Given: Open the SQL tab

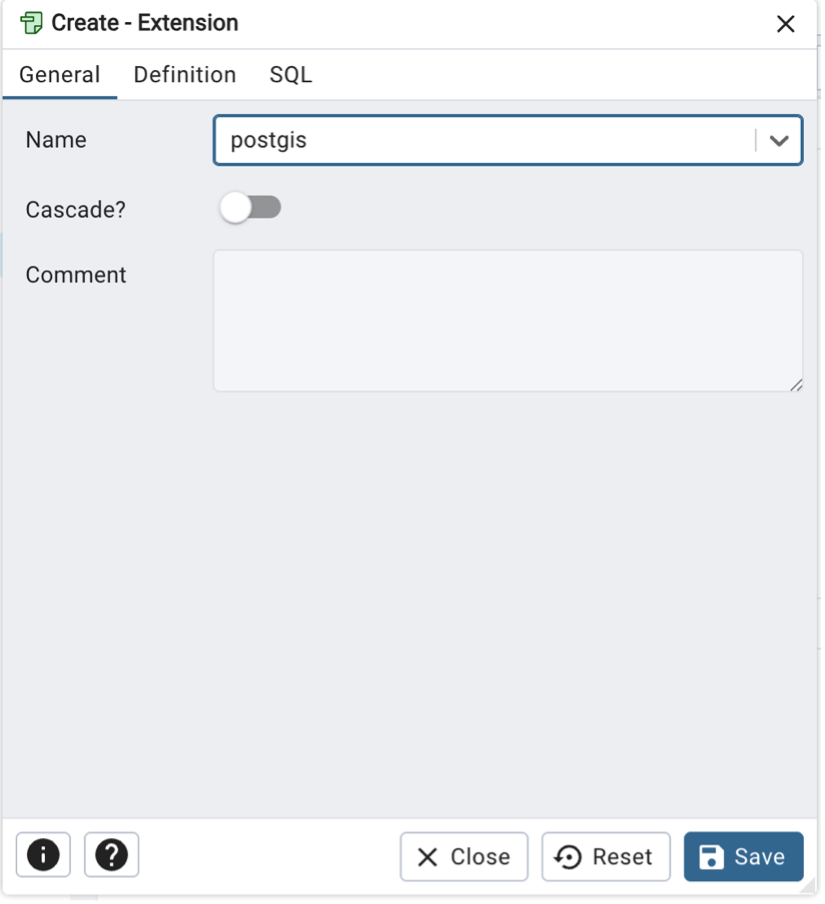Looking at the screenshot, I should pyautogui.click(x=293, y=75).
